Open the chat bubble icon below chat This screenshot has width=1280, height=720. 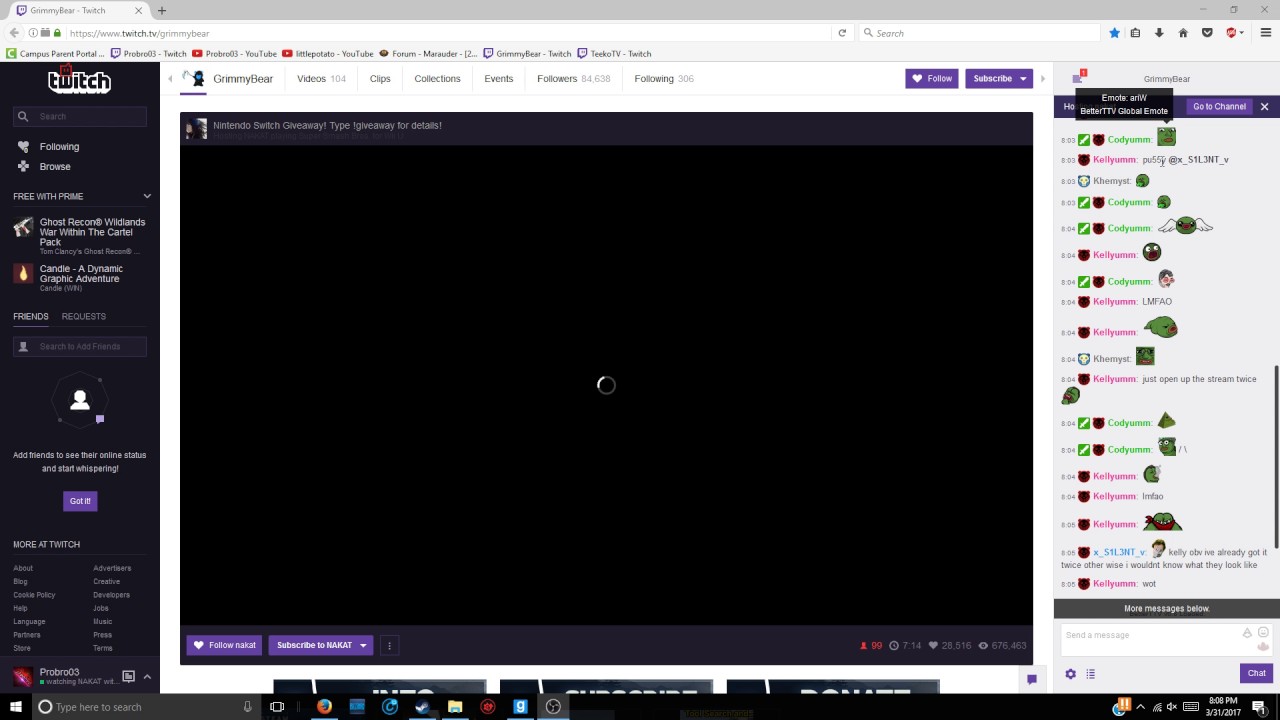(x=1031, y=679)
